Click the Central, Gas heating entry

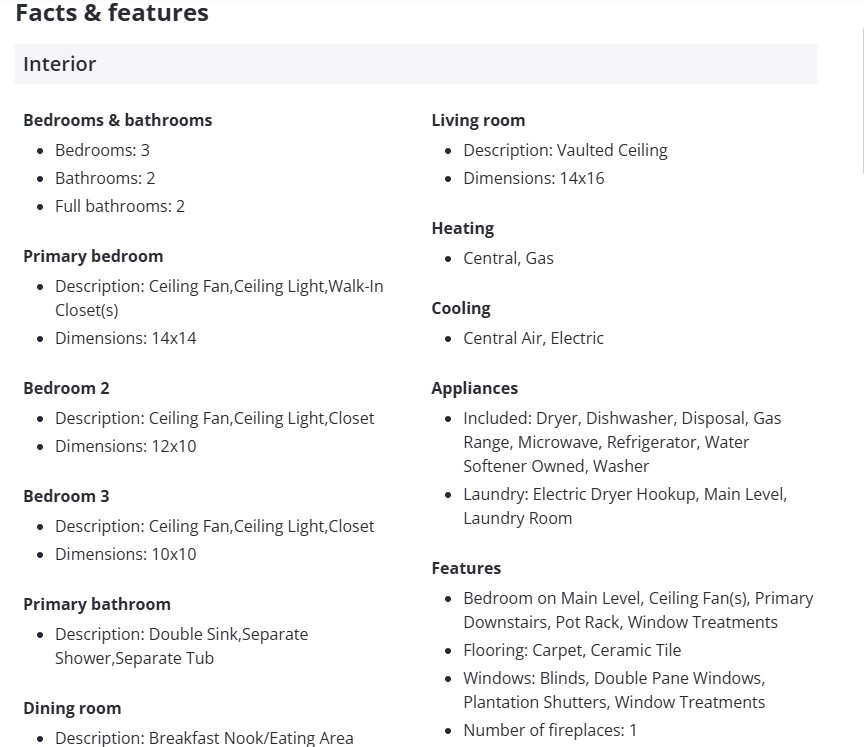point(508,258)
